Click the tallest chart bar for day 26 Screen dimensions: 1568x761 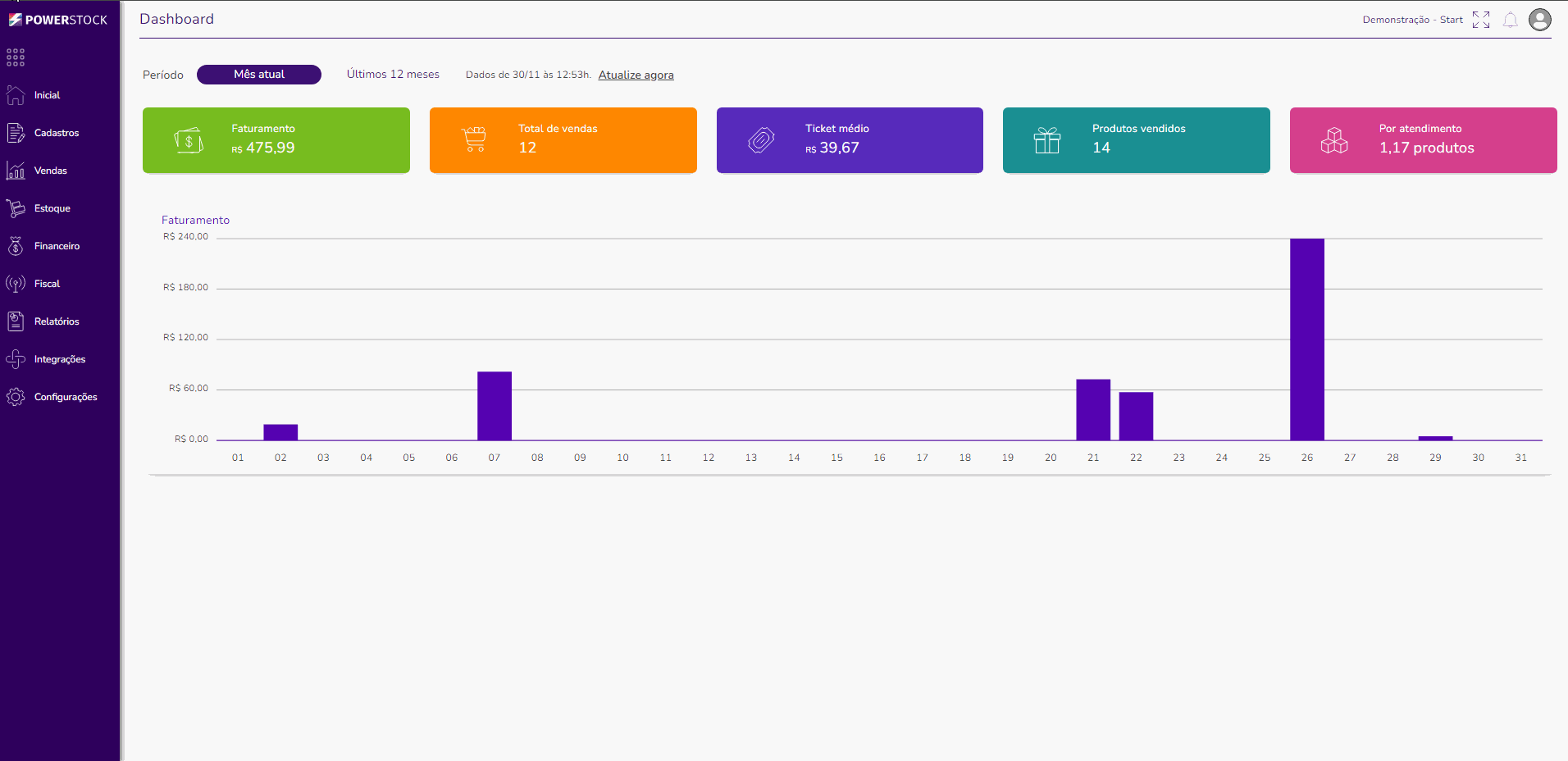[x=1307, y=339]
